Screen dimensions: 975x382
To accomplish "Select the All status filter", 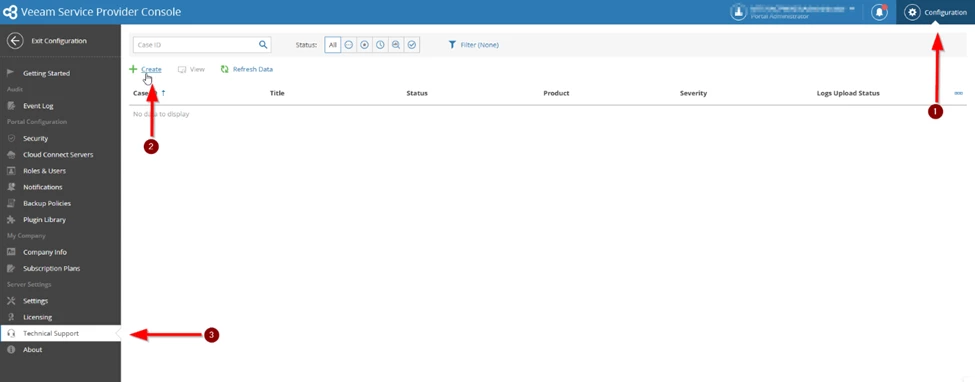I will pos(333,45).
